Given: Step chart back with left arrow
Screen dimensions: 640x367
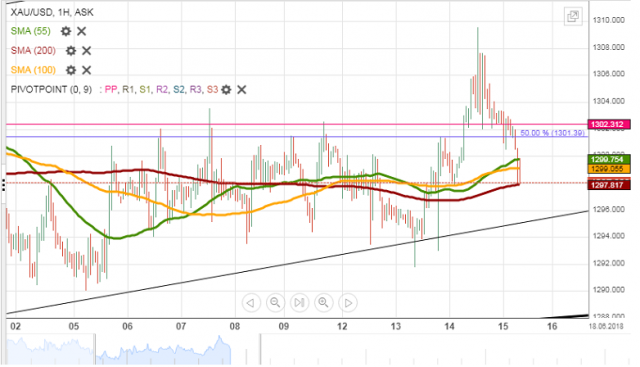Looking at the screenshot, I should [251, 303].
